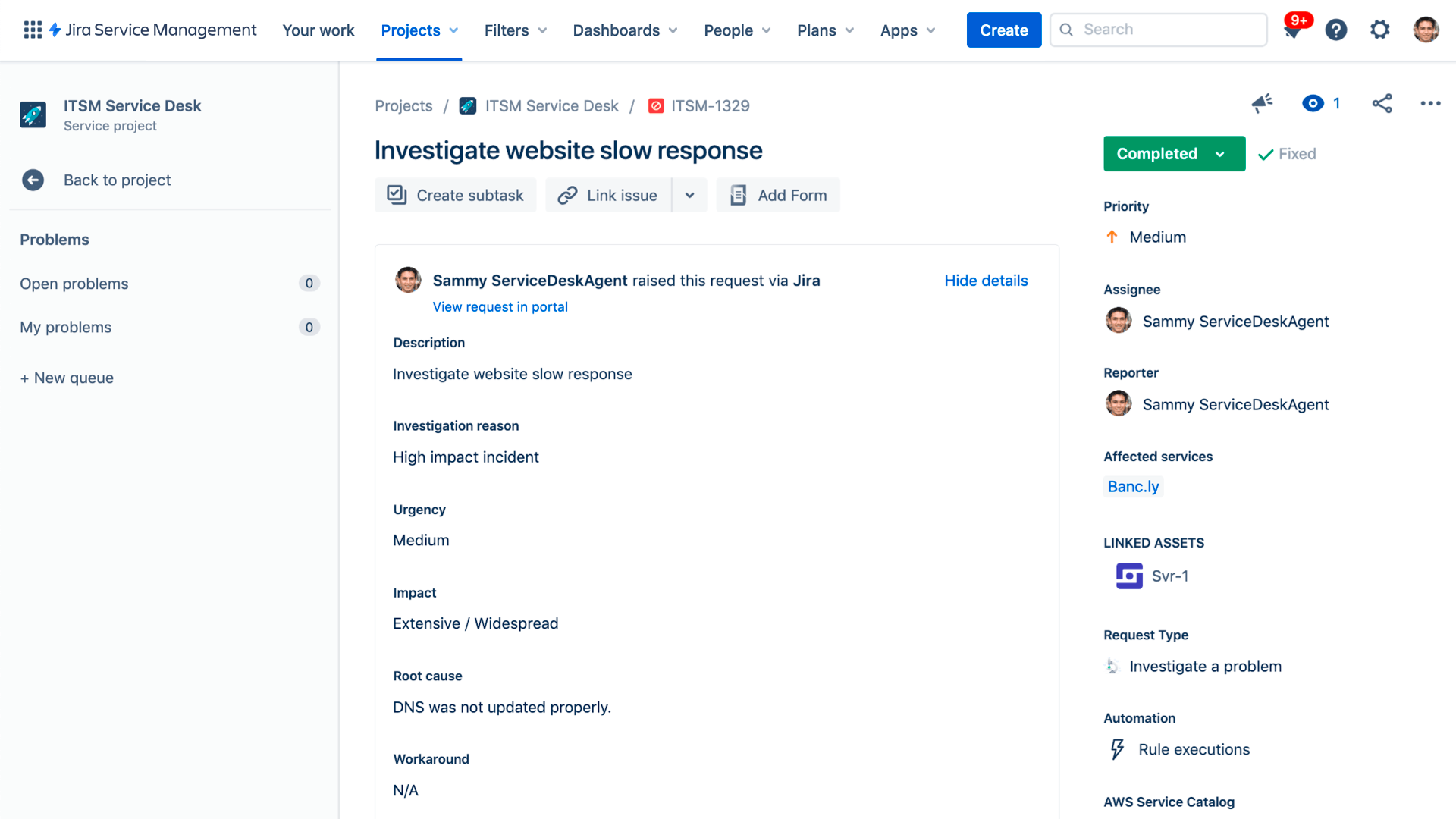Click the Link issue button
1456x819 pixels.
pyautogui.click(x=608, y=195)
